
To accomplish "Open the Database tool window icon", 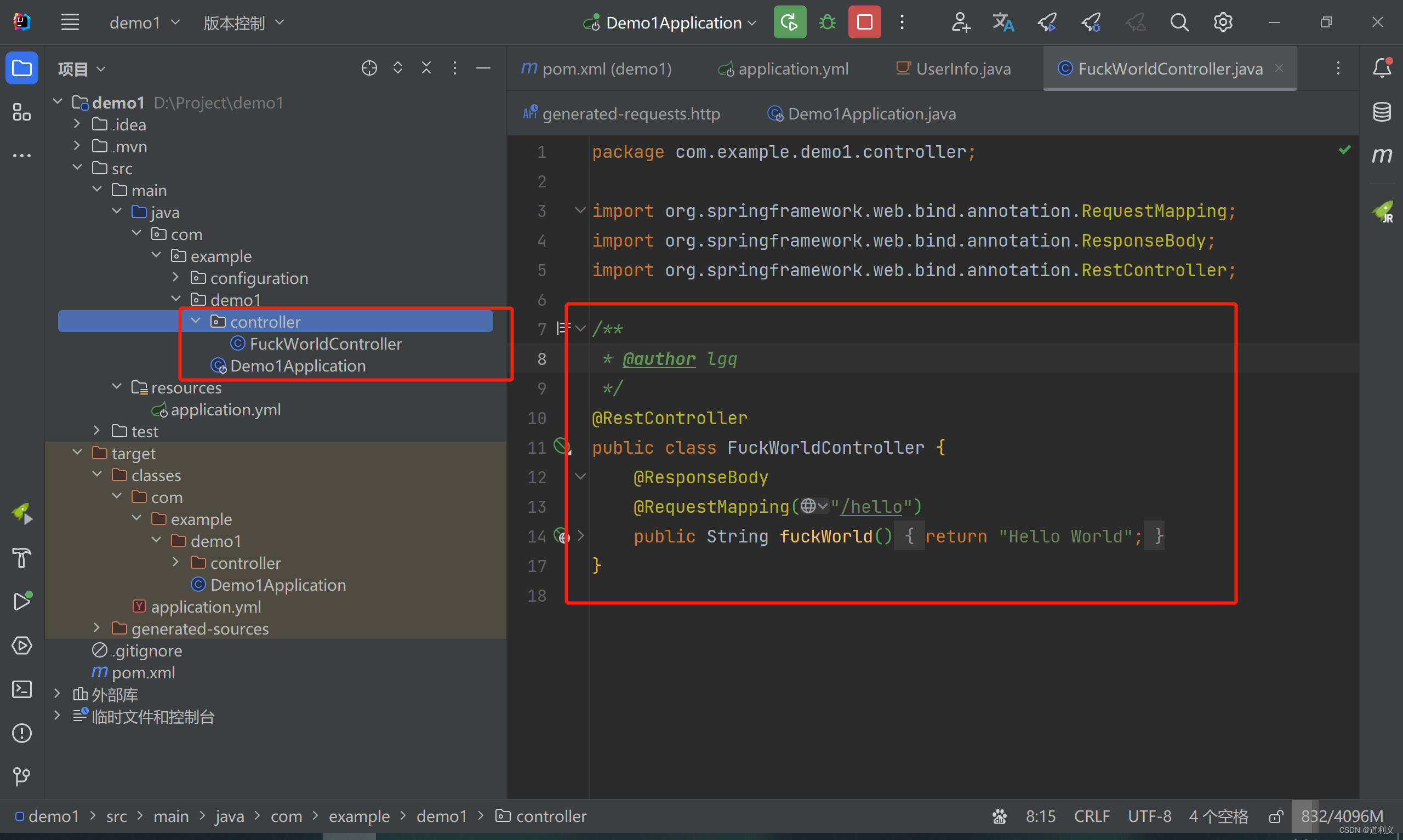I will [1382, 112].
